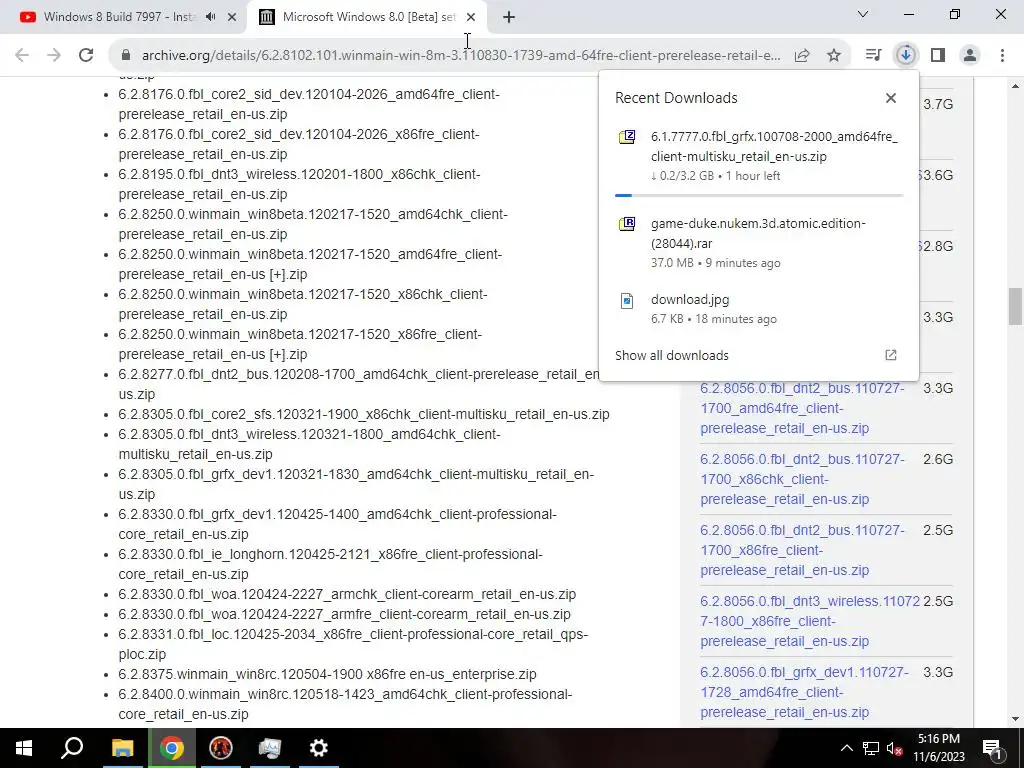1024x768 pixels.
Task: Click the share page icon in address bar
Action: click(x=802, y=56)
